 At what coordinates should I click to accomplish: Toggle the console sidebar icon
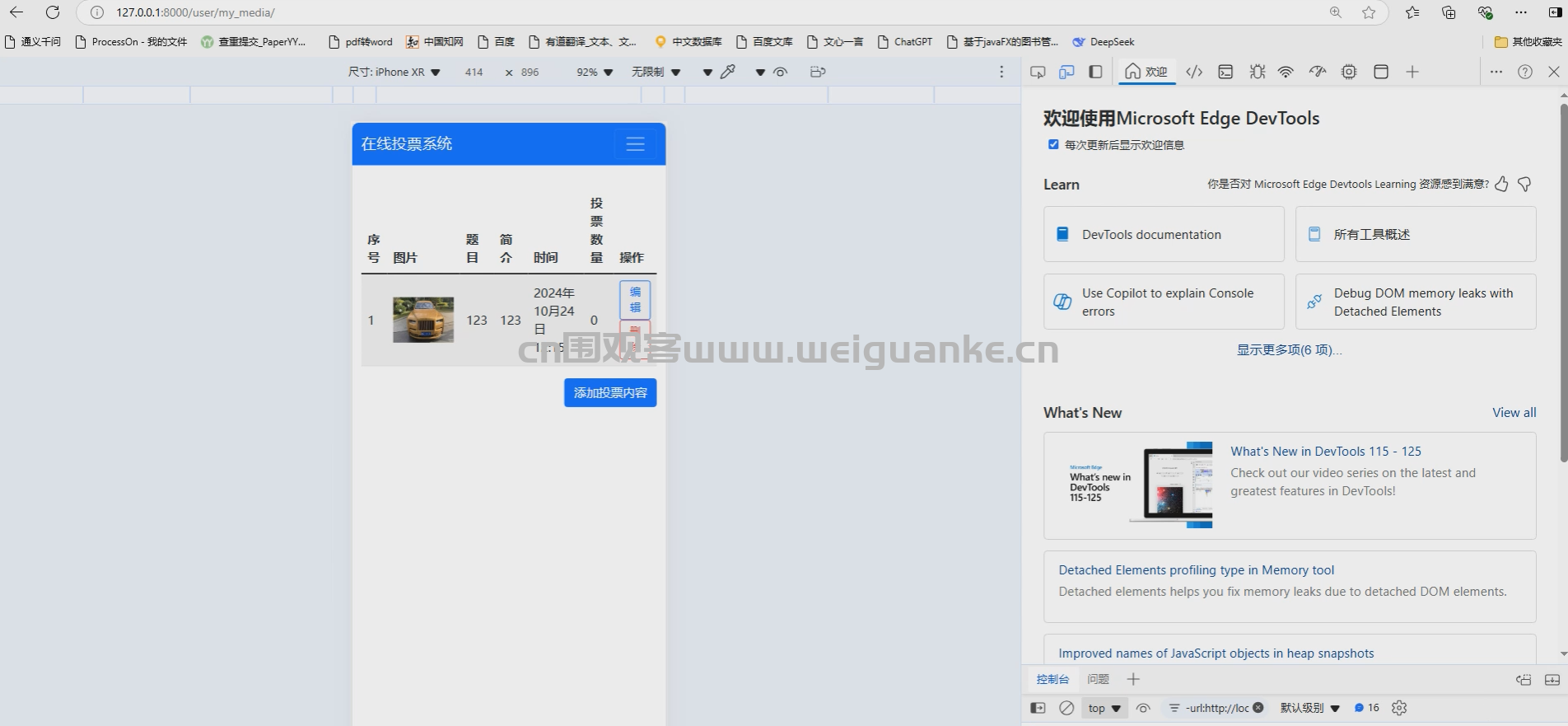(x=1038, y=708)
